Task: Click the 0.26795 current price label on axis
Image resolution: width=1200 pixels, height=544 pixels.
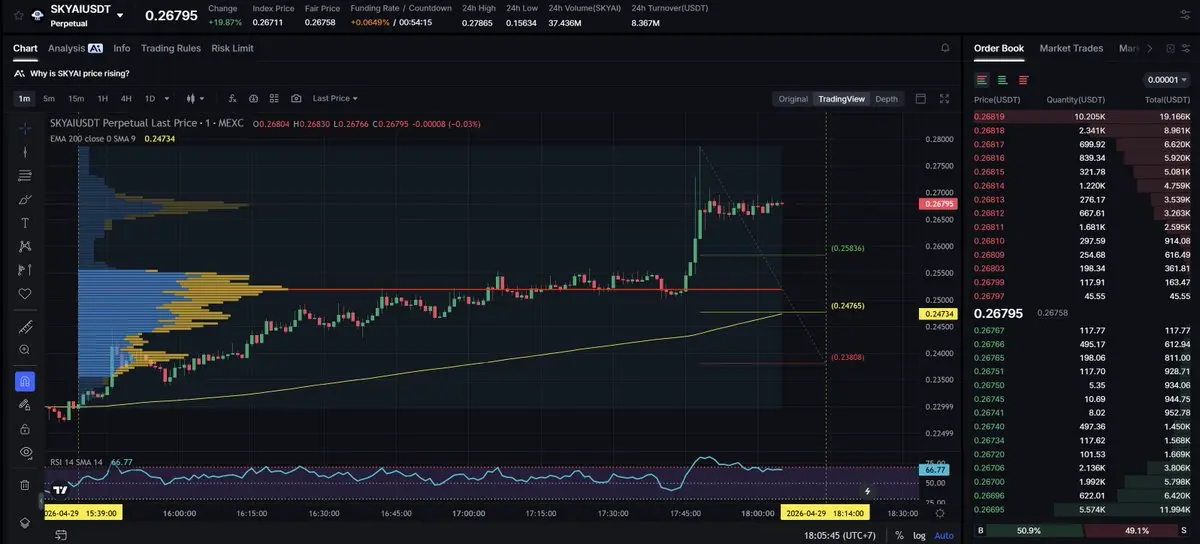Action: [x=939, y=204]
